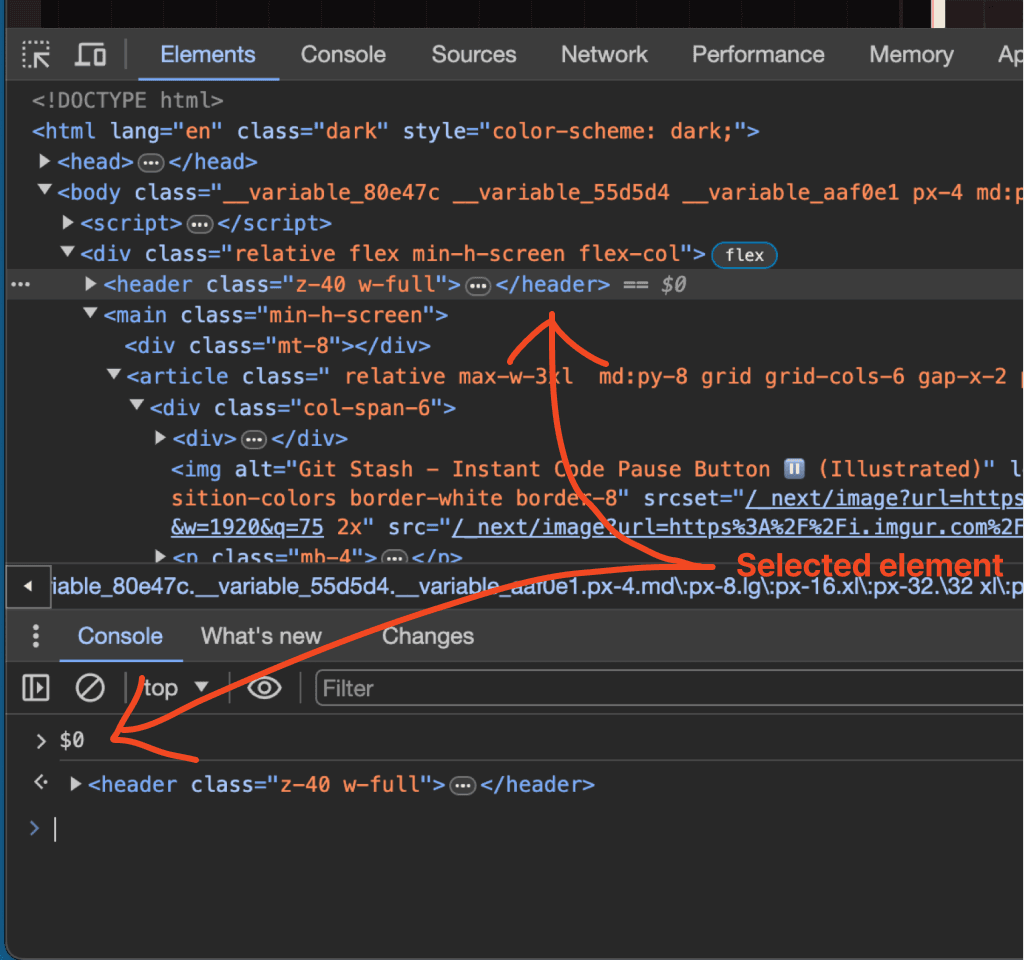This screenshot has width=1024, height=960.
Task: Open the &w=1920&q=75 link
Action: [x=247, y=527]
